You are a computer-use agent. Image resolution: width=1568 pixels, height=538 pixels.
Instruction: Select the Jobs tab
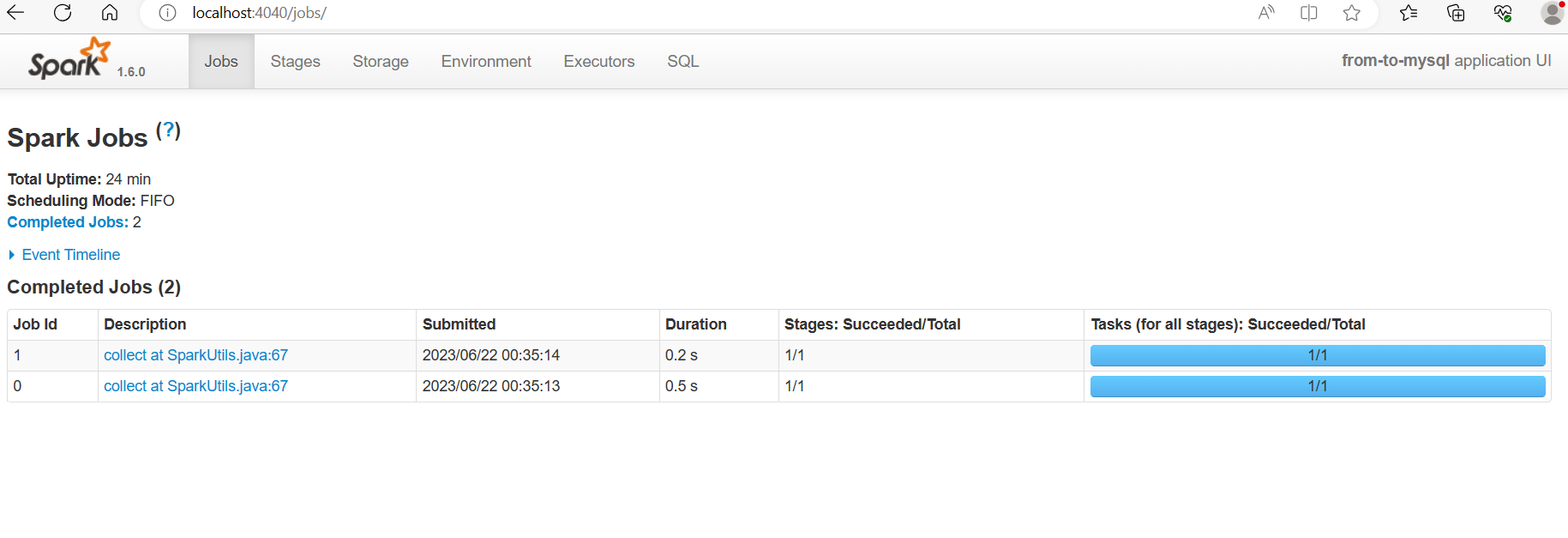tap(221, 61)
